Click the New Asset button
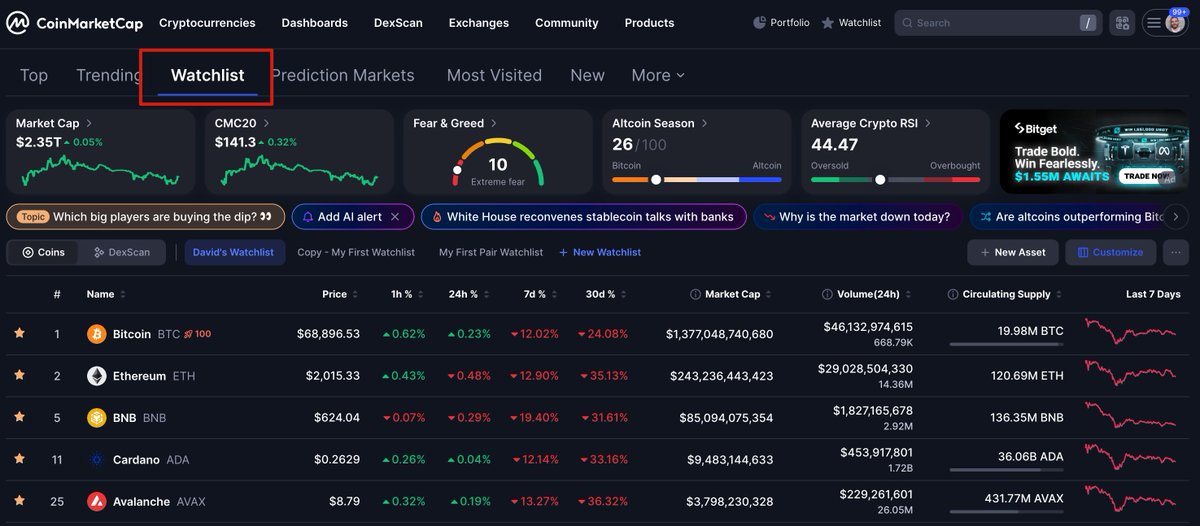The image size is (1200, 526). 1012,252
